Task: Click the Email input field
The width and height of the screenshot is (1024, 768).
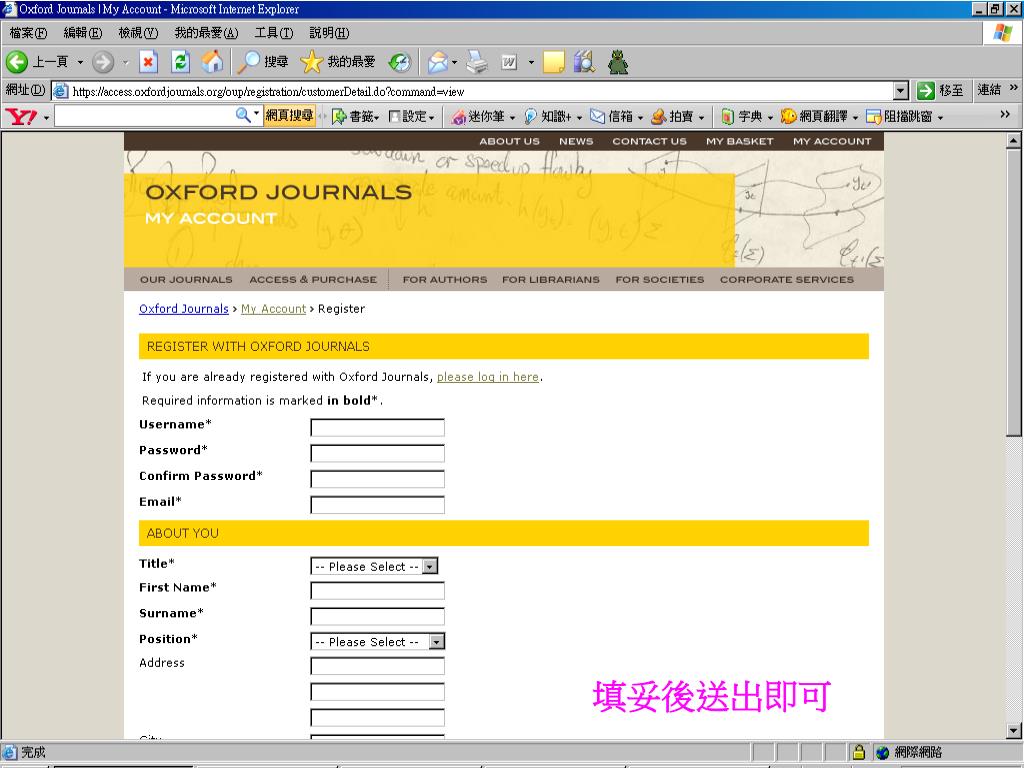Action: 377,505
